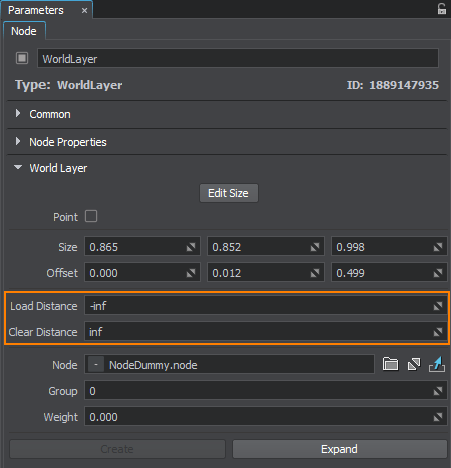The height and width of the screenshot is (468, 451).
Task: Click the arrow icon in the Weight field
Action: coord(438,417)
